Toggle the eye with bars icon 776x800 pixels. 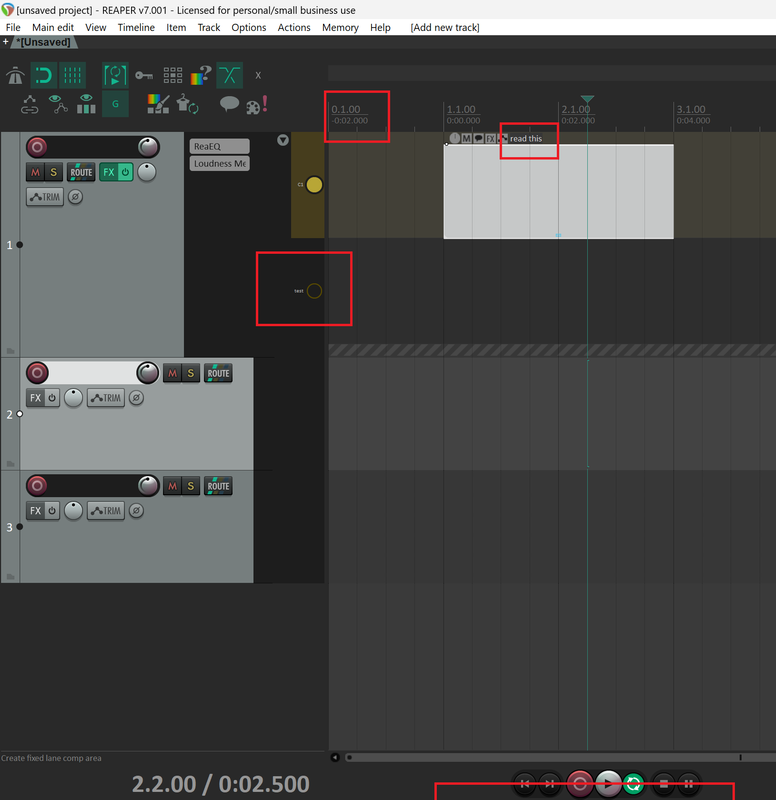86,104
